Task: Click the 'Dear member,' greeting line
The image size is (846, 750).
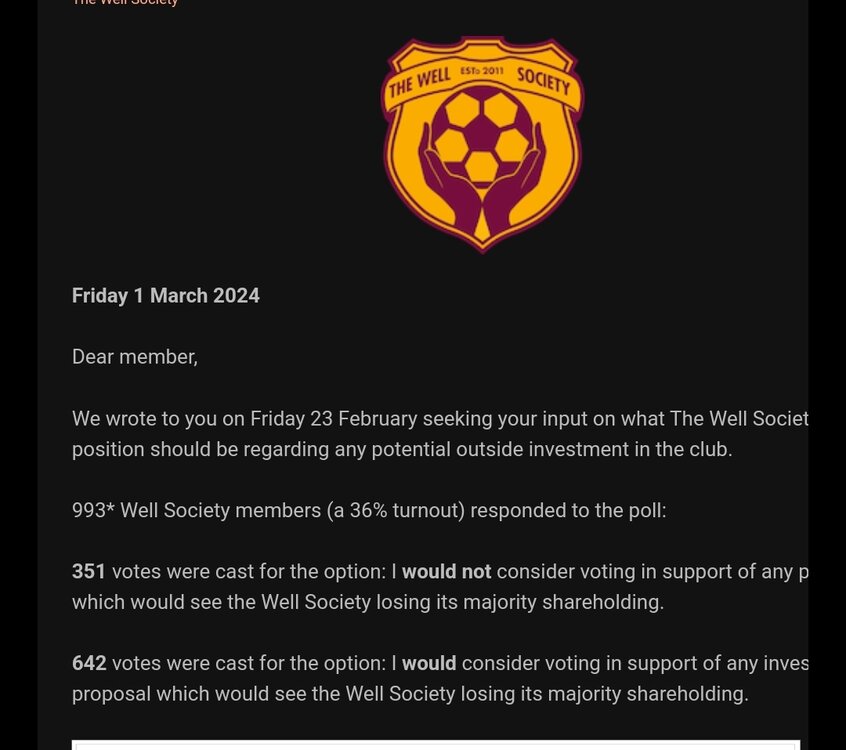Action: pos(135,357)
